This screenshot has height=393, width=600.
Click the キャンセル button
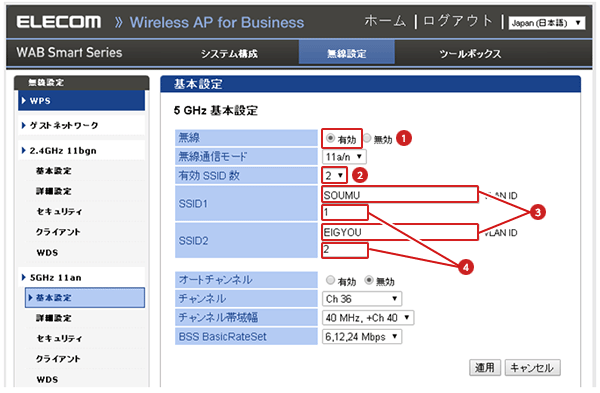[532, 368]
